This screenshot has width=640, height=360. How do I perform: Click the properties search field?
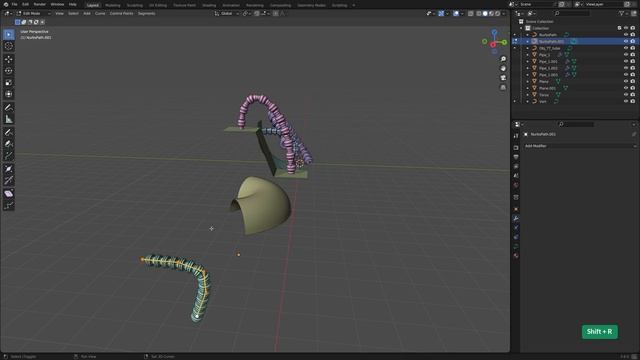[576, 124]
